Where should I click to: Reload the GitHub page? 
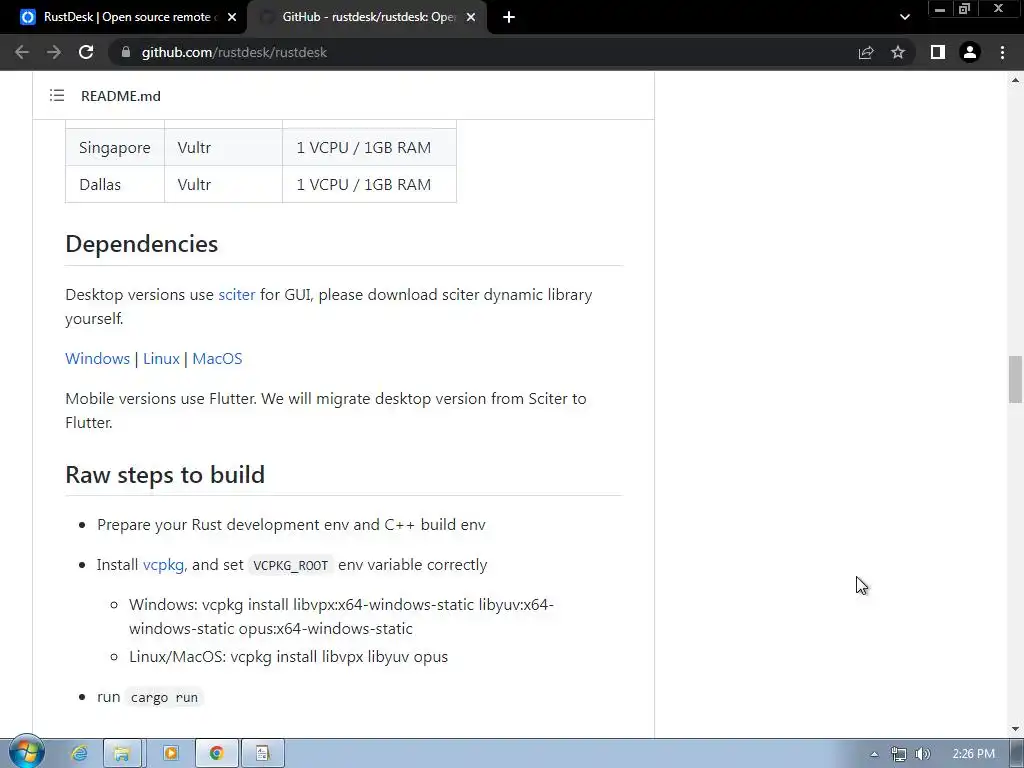[x=86, y=52]
